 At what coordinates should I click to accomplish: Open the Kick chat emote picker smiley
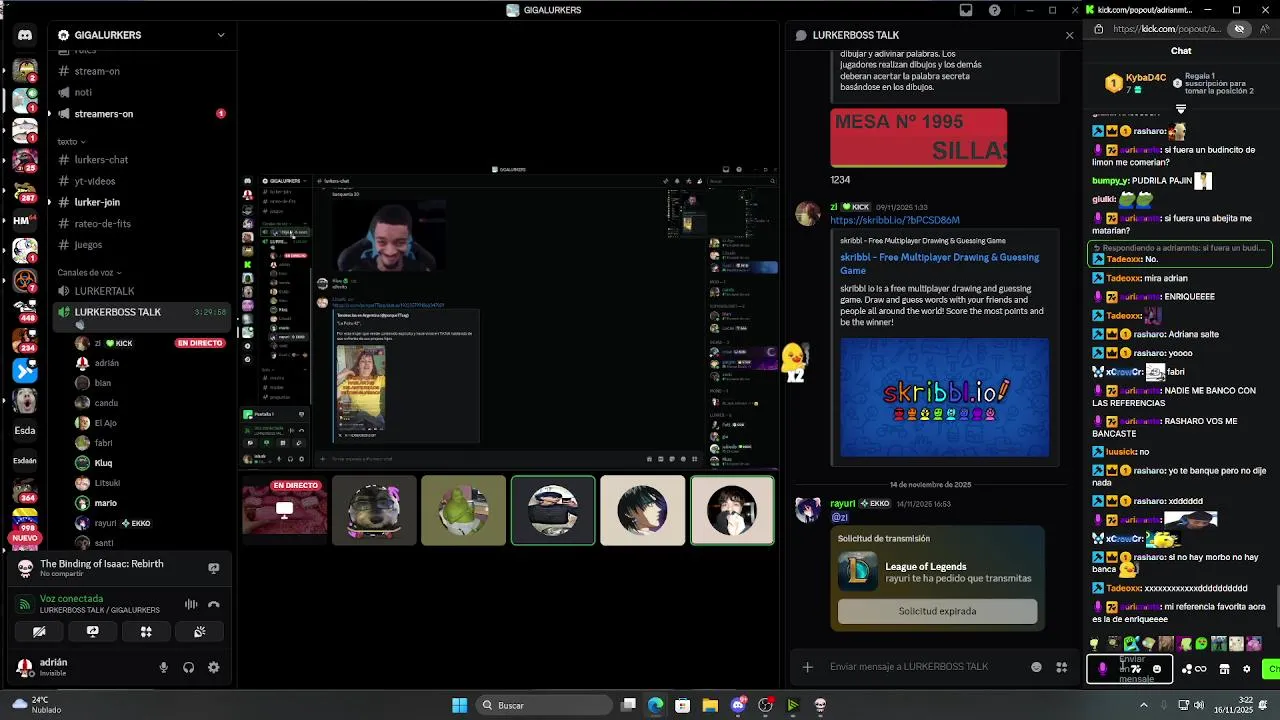pos(1157,669)
